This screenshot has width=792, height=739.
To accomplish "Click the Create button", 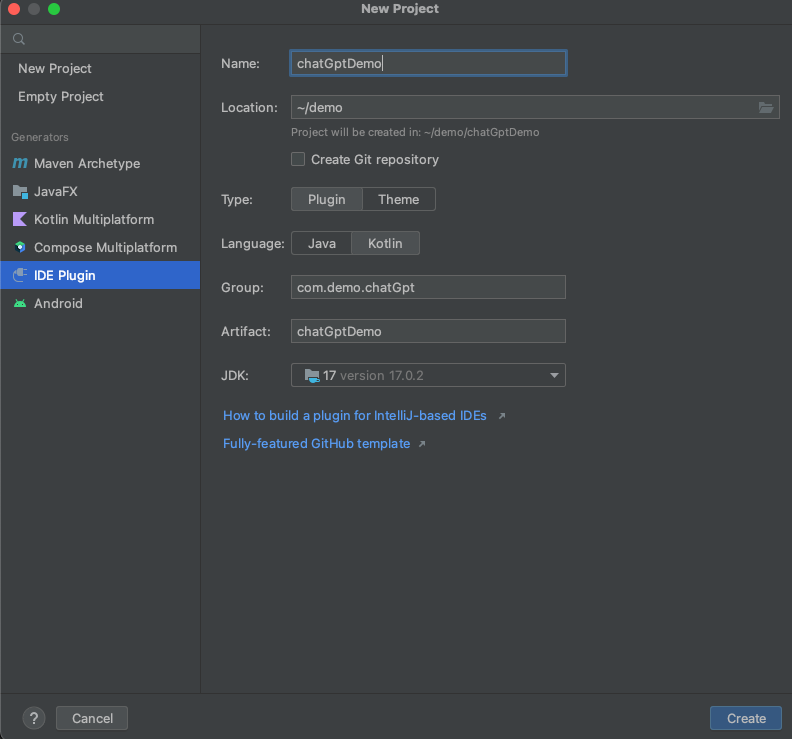I will tap(746, 718).
